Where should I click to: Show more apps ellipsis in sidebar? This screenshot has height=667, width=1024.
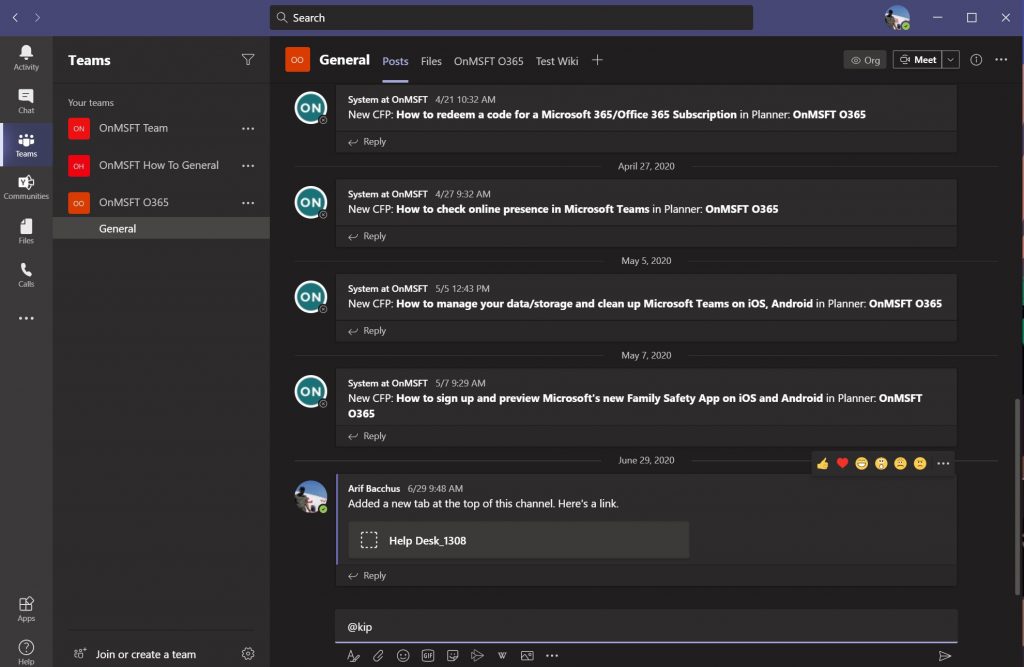point(26,318)
